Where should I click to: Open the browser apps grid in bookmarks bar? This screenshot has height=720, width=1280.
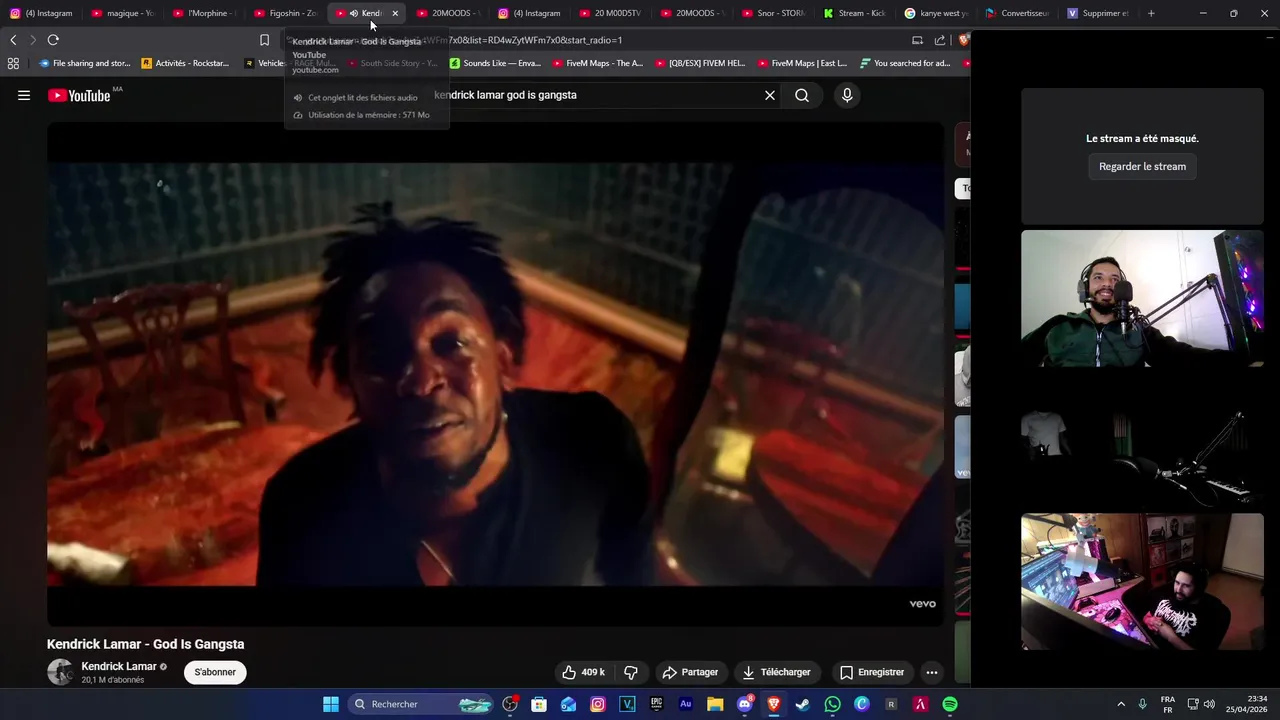click(x=13, y=63)
